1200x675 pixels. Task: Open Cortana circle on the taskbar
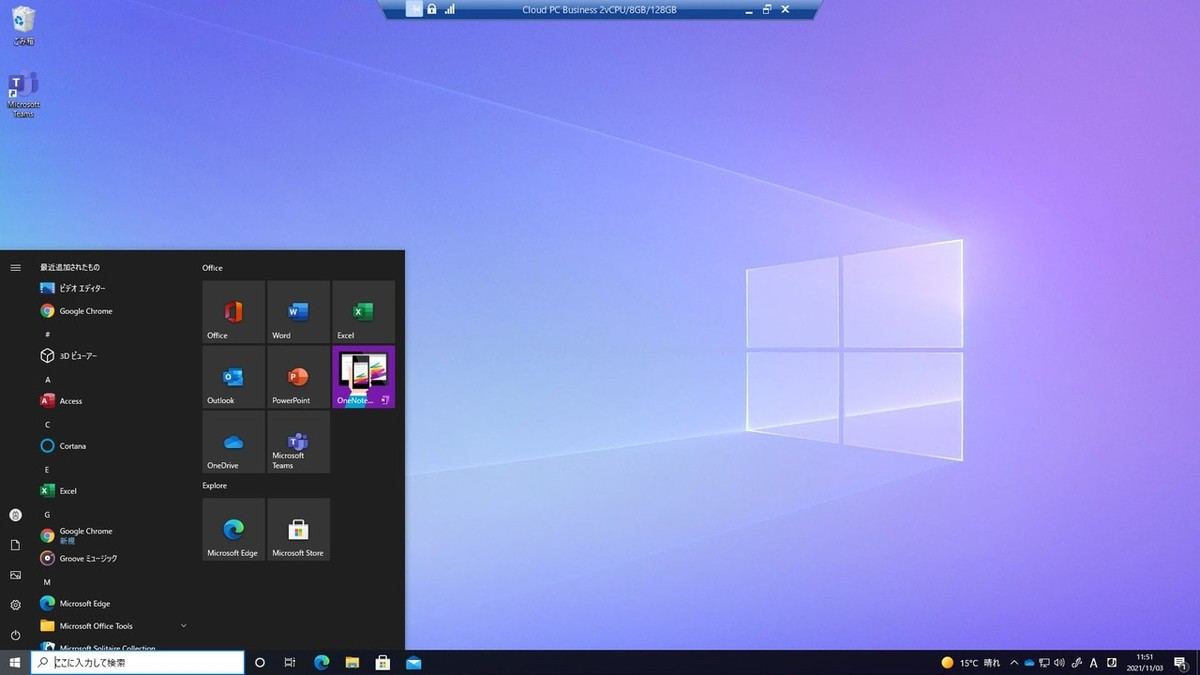coord(260,662)
